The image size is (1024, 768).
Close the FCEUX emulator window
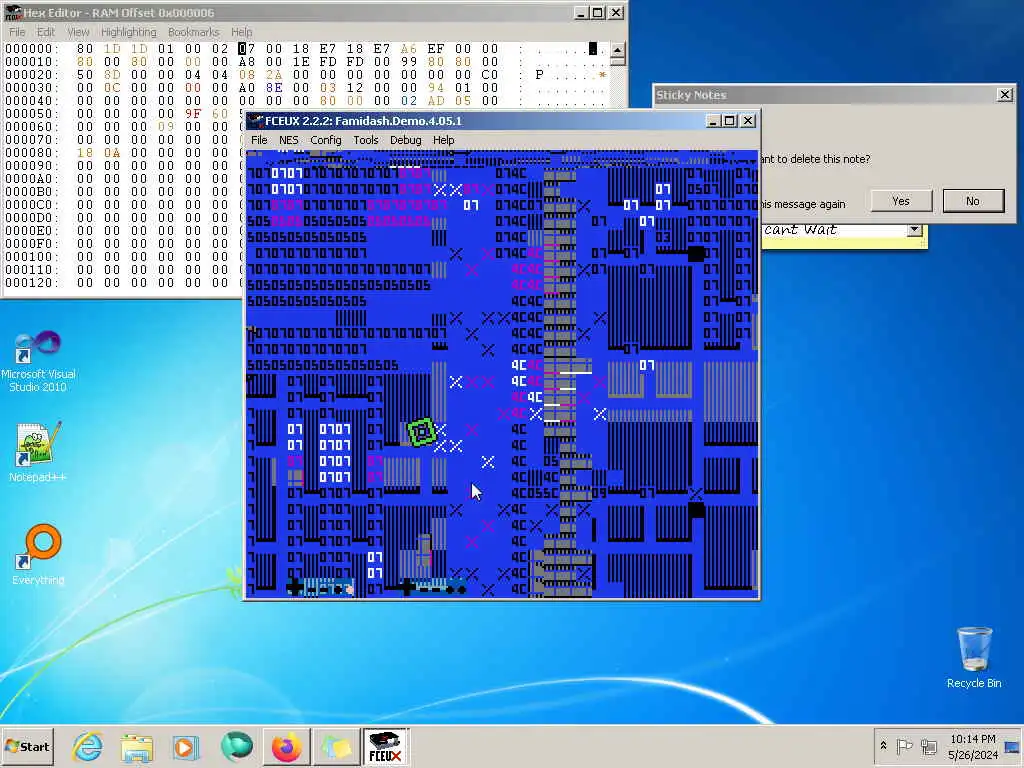pyautogui.click(x=748, y=121)
